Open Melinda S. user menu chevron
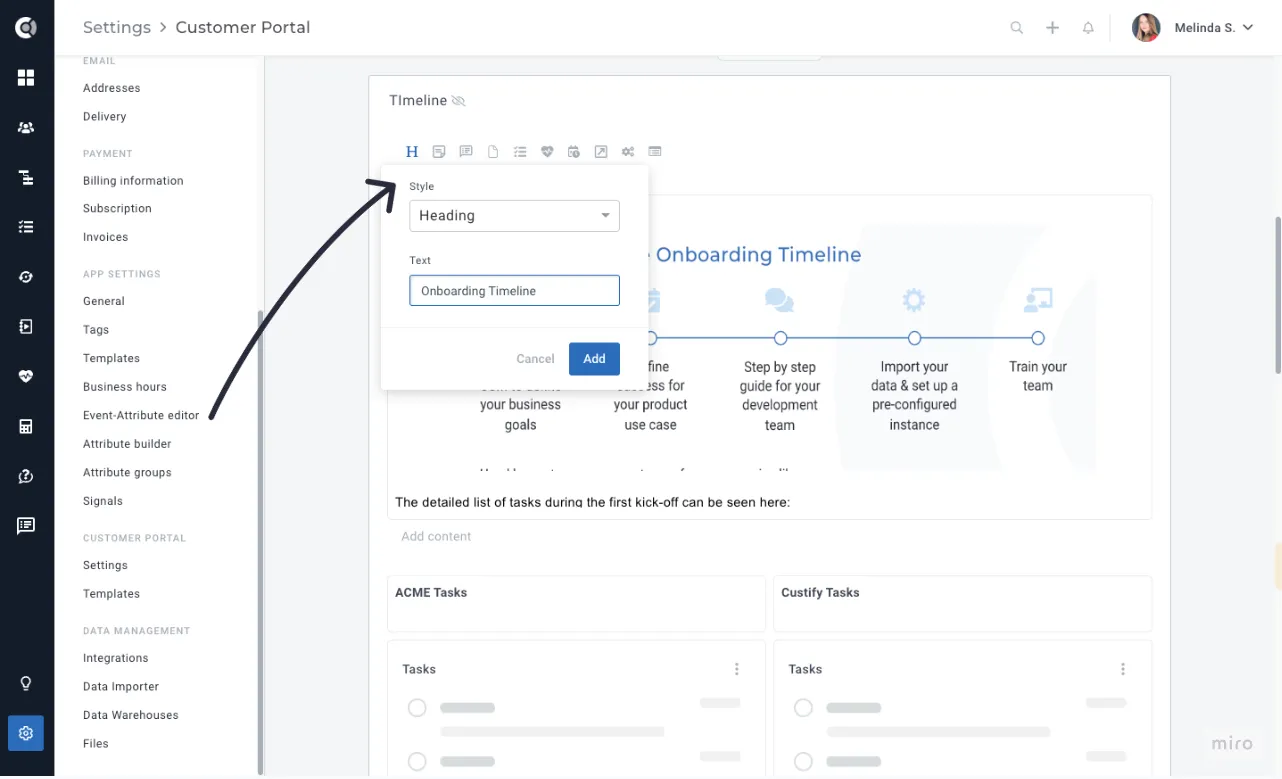Viewport: 1282px width, 779px height. tap(1248, 28)
